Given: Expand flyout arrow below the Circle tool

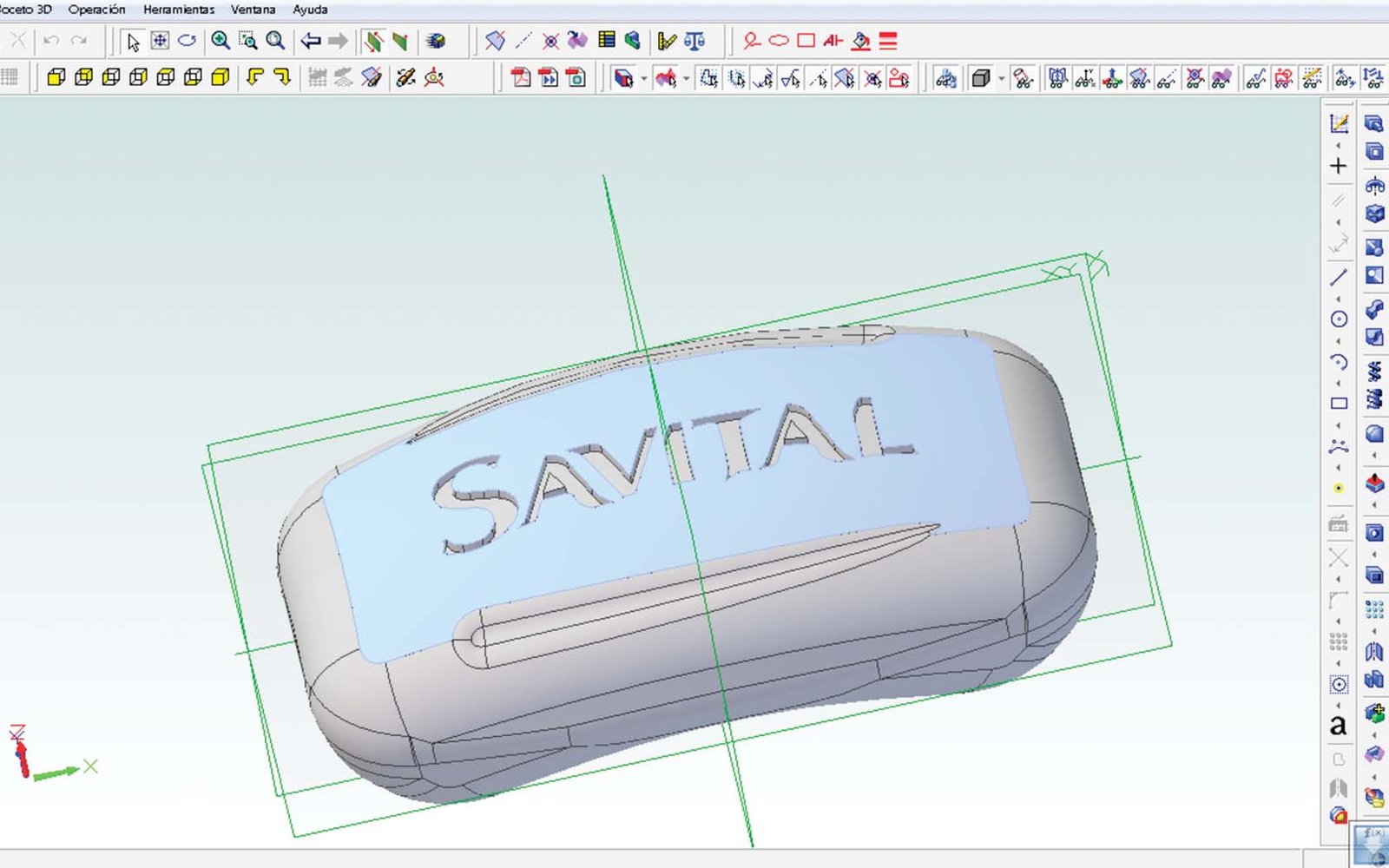Looking at the screenshot, I should pos(1339,341).
